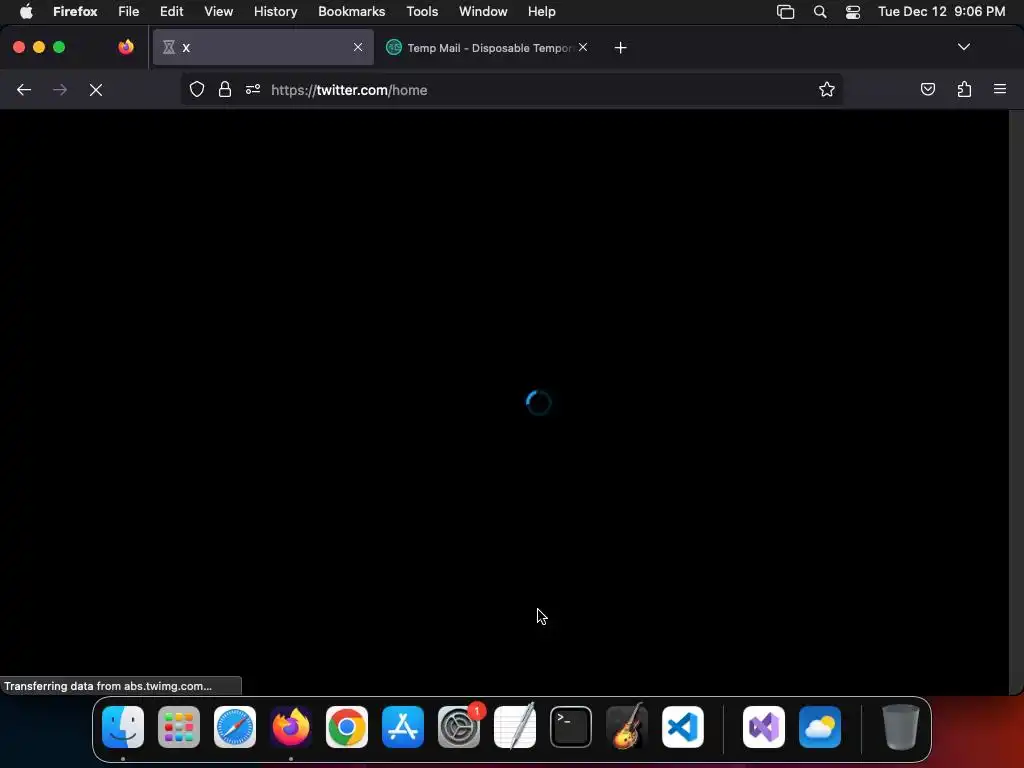Open Trash from the Dock
The height and width of the screenshot is (768, 1024).
[x=901, y=726]
